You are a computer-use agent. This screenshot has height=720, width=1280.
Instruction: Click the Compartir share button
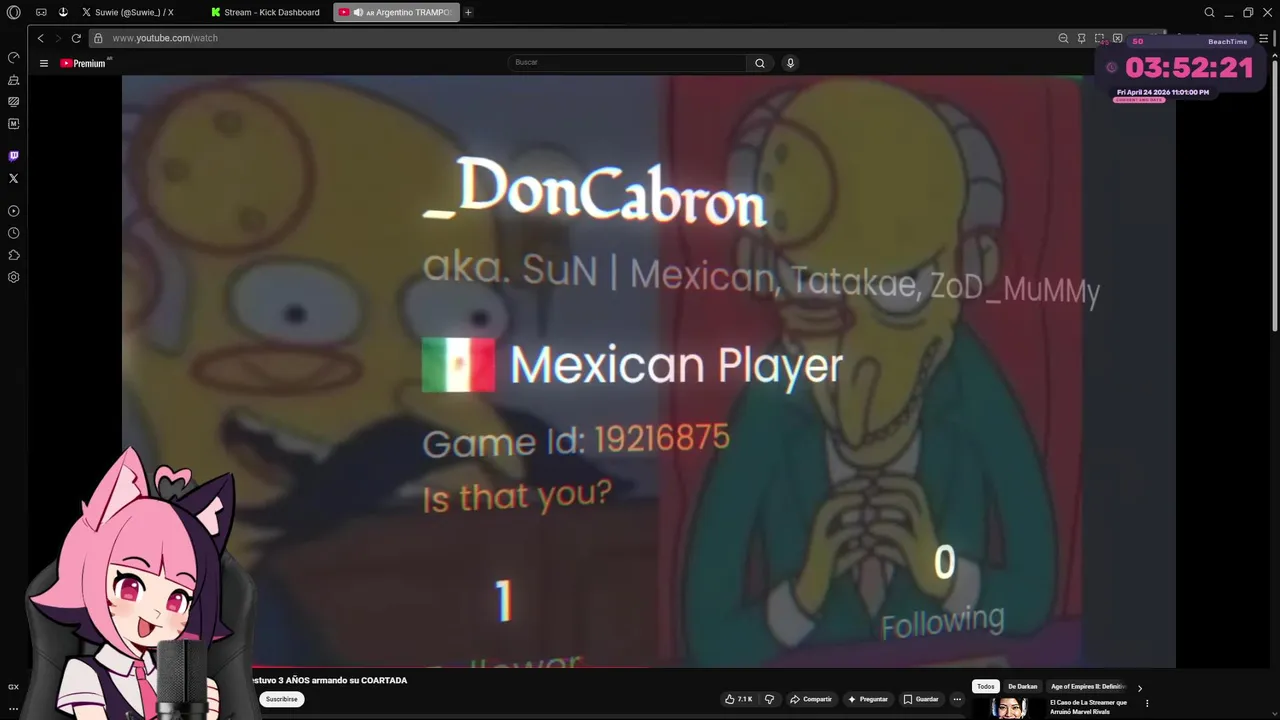[x=811, y=699]
